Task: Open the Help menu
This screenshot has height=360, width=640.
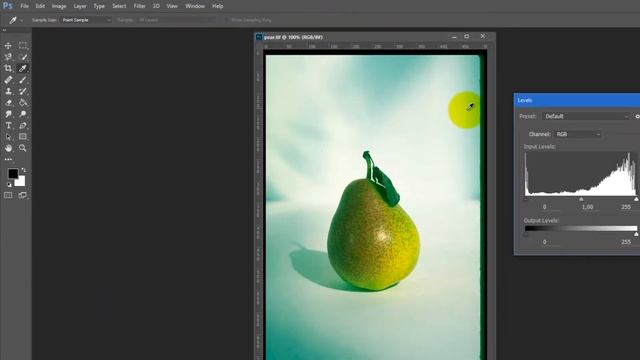Action: pos(217,6)
